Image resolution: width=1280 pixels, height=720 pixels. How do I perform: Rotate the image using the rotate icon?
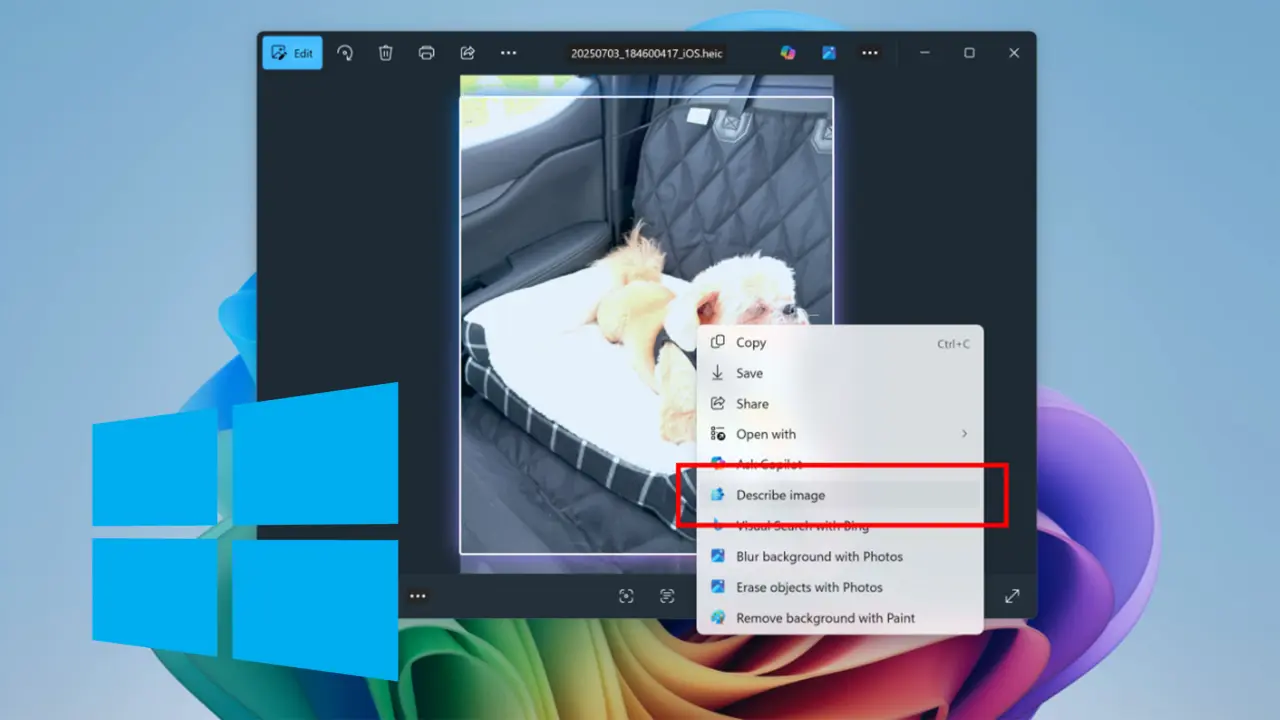345,53
